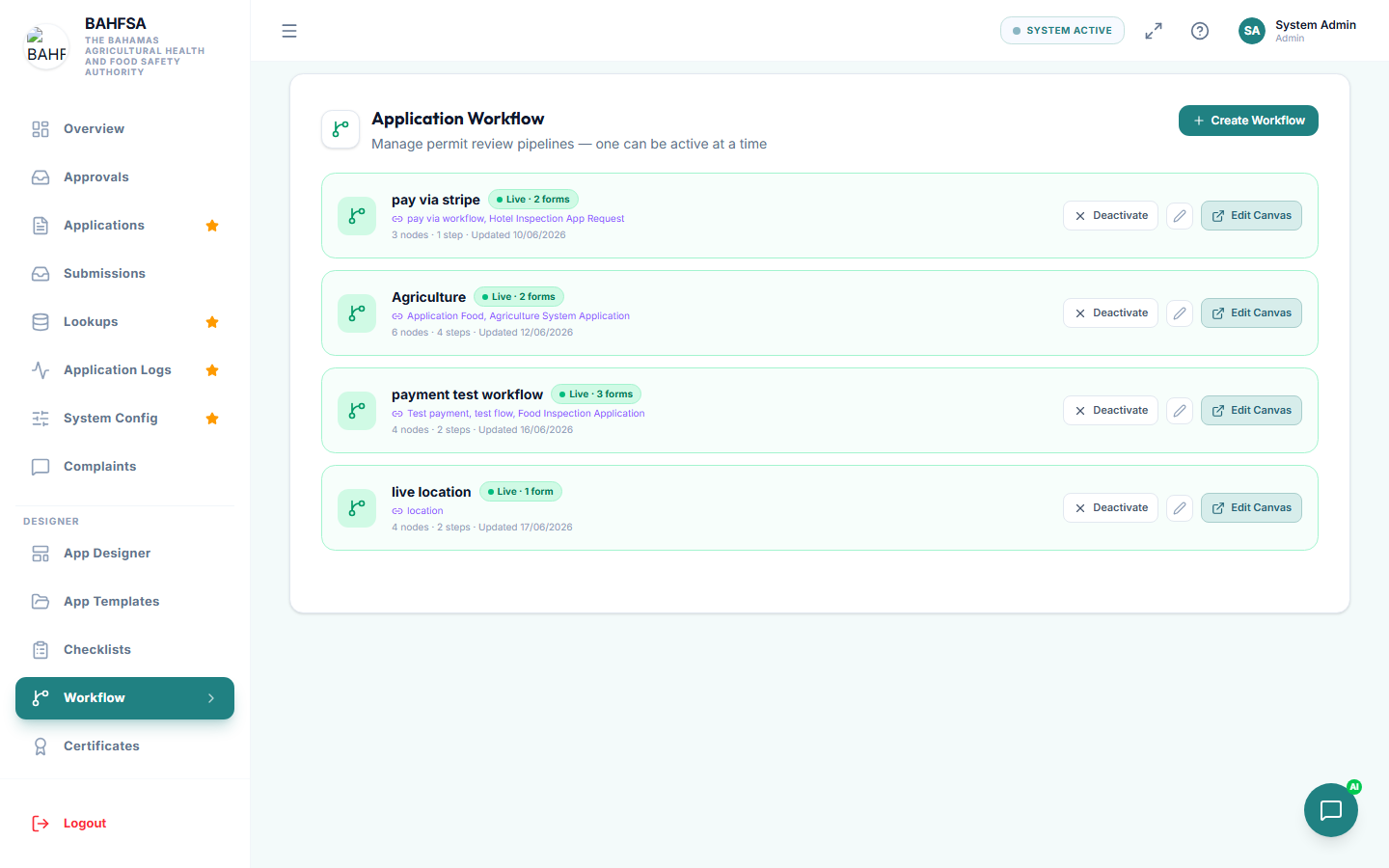Click '6 nodes · 4 steps · Updated 12/06/2026' text
1389x868 pixels.
[x=482, y=333]
